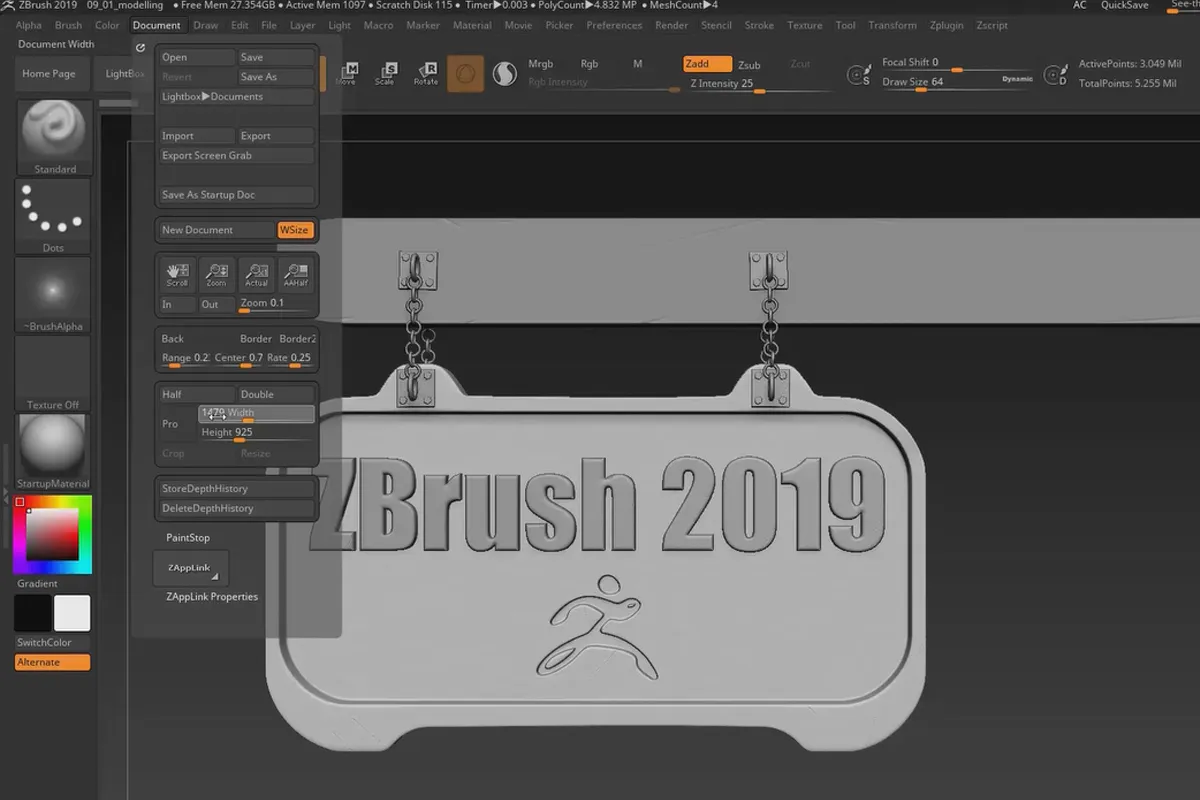The height and width of the screenshot is (800, 1200).
Task: Open the BrushAlpha selector
Action: pos(54,295)
